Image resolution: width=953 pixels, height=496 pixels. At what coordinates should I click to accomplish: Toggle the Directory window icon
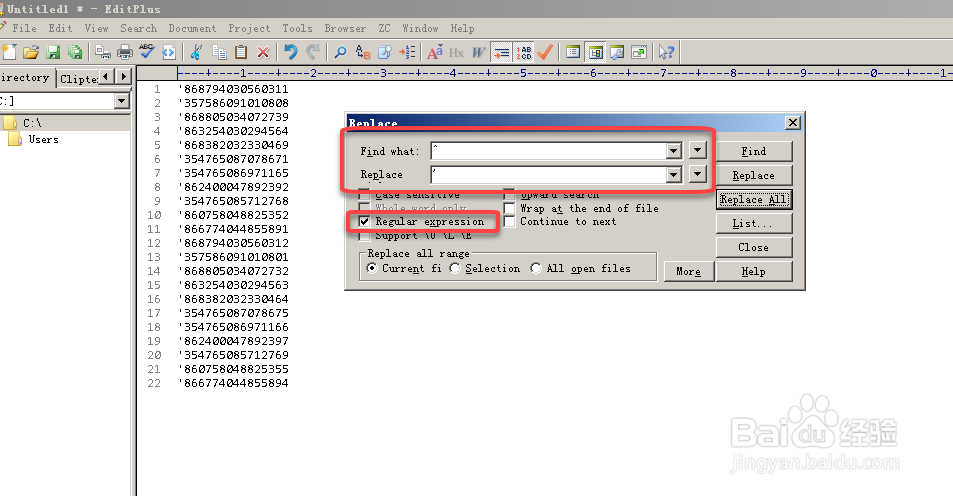(595, 52)
